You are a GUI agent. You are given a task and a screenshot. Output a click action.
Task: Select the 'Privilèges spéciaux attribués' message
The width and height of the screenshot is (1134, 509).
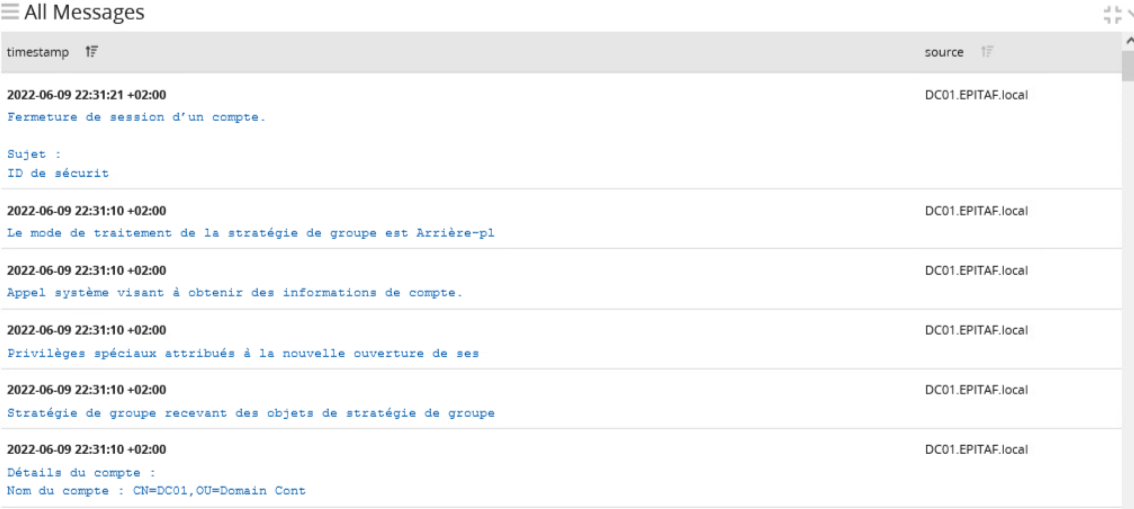tap(243, 353)
